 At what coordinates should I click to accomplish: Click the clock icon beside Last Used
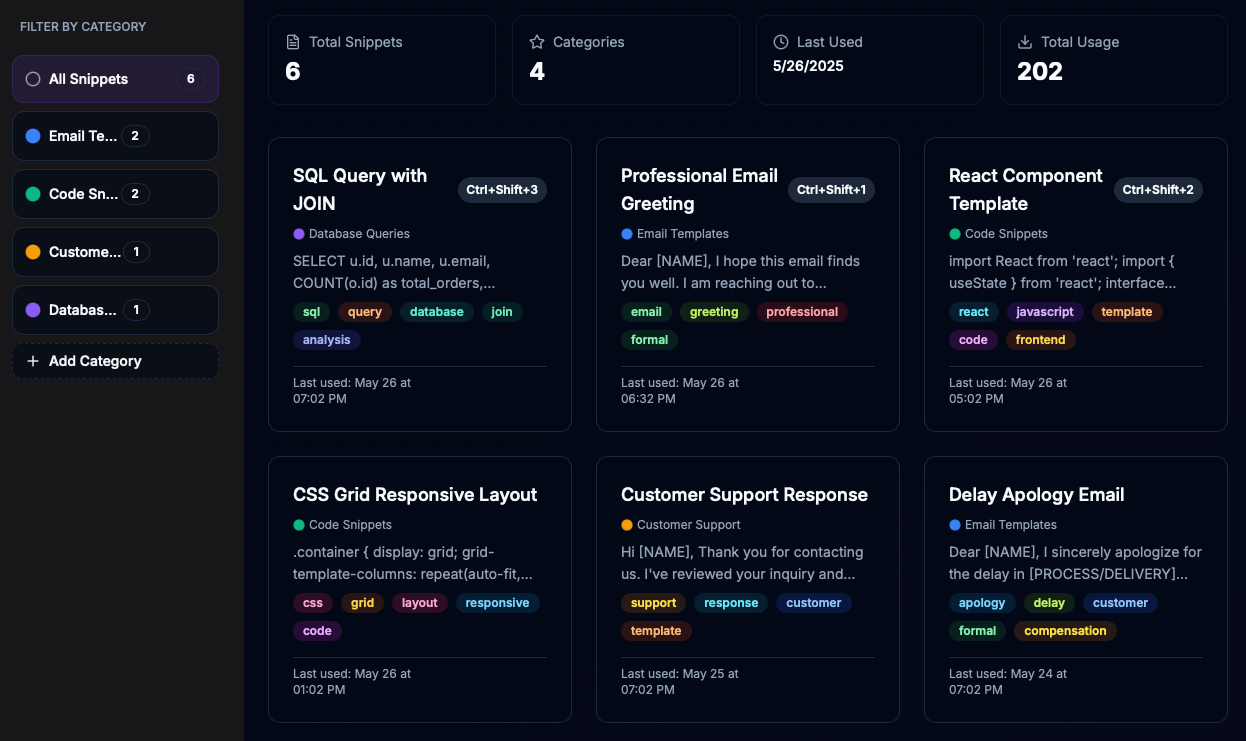tap(780, 42)
